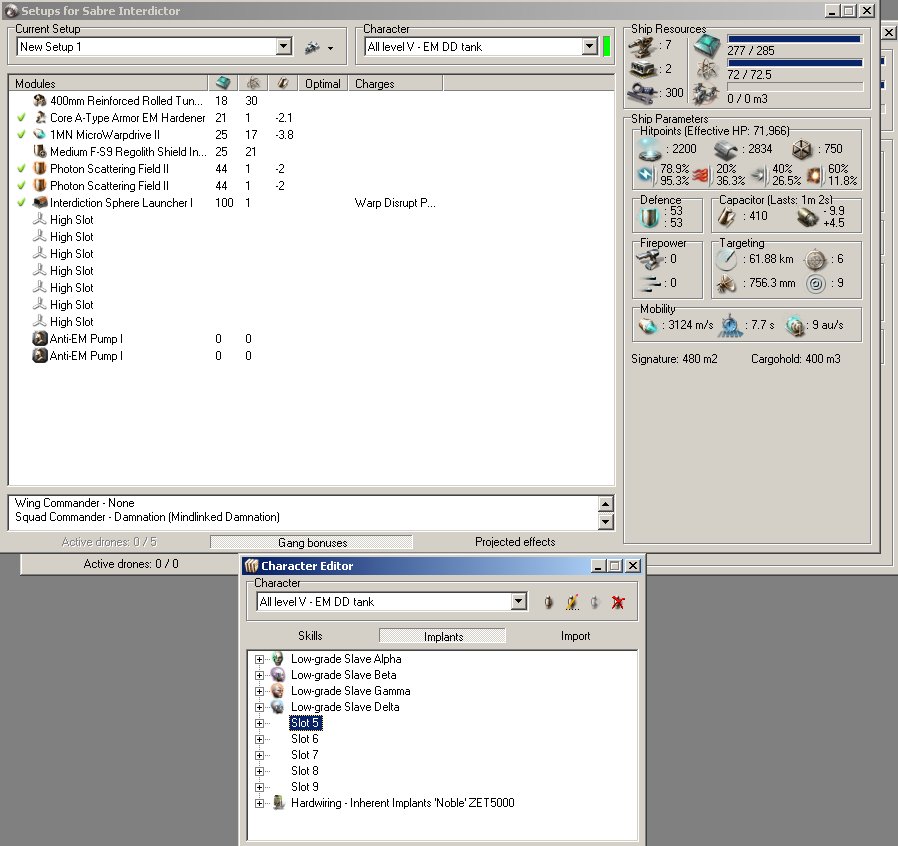Sort modules by powergrid column icon

pyautogui.click(x=253, y=83)
